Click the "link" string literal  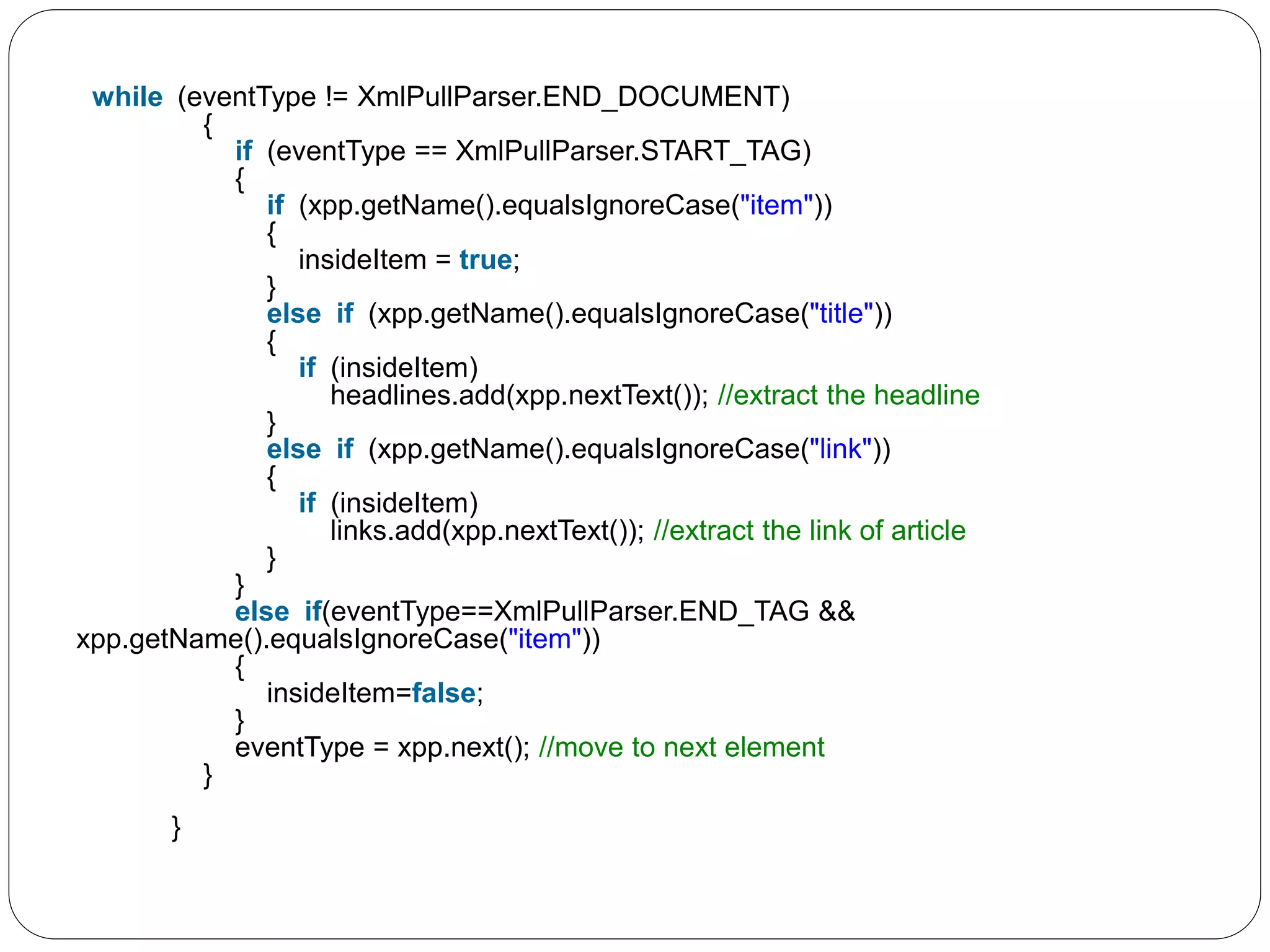(x=840, y=449)
